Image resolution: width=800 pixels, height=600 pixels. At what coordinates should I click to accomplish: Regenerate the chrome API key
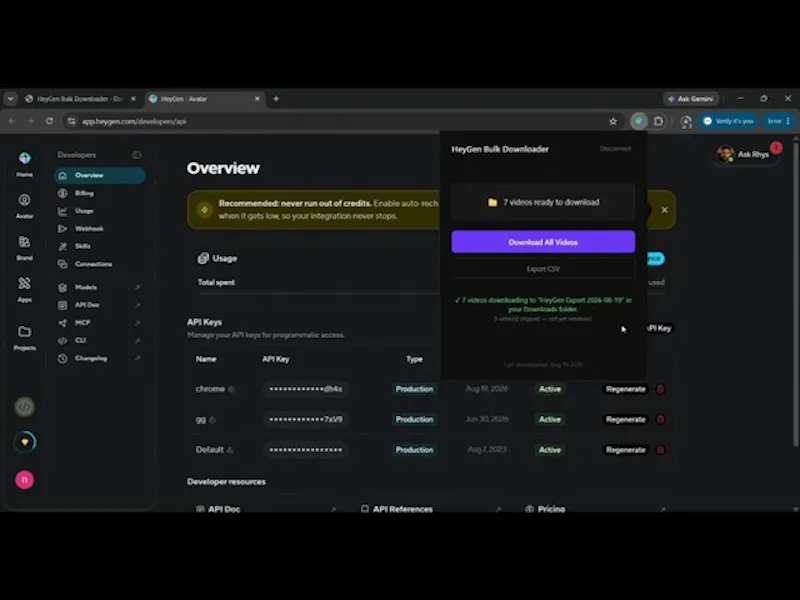[626, 389]
